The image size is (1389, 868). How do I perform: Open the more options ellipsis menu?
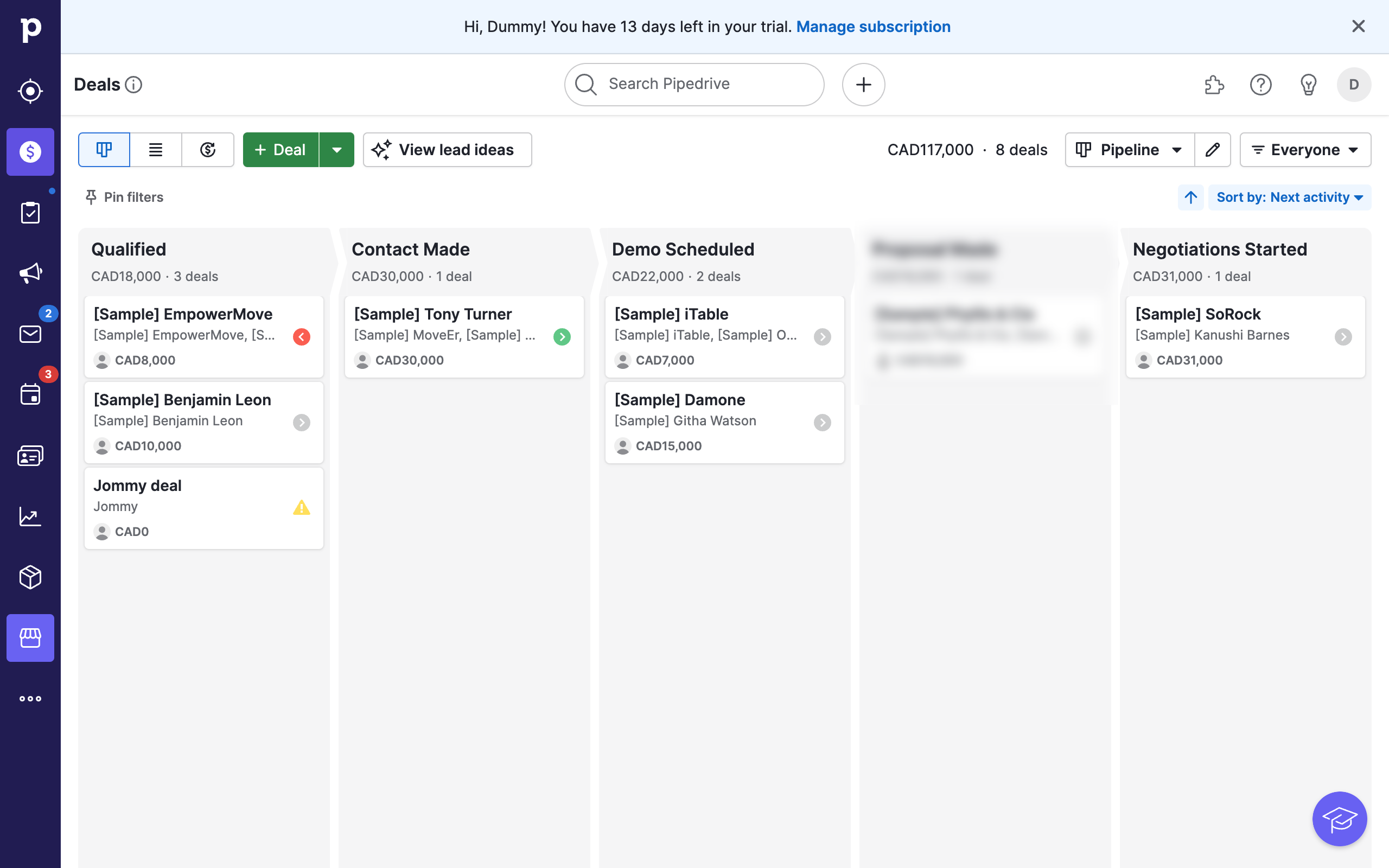(30, 699)
